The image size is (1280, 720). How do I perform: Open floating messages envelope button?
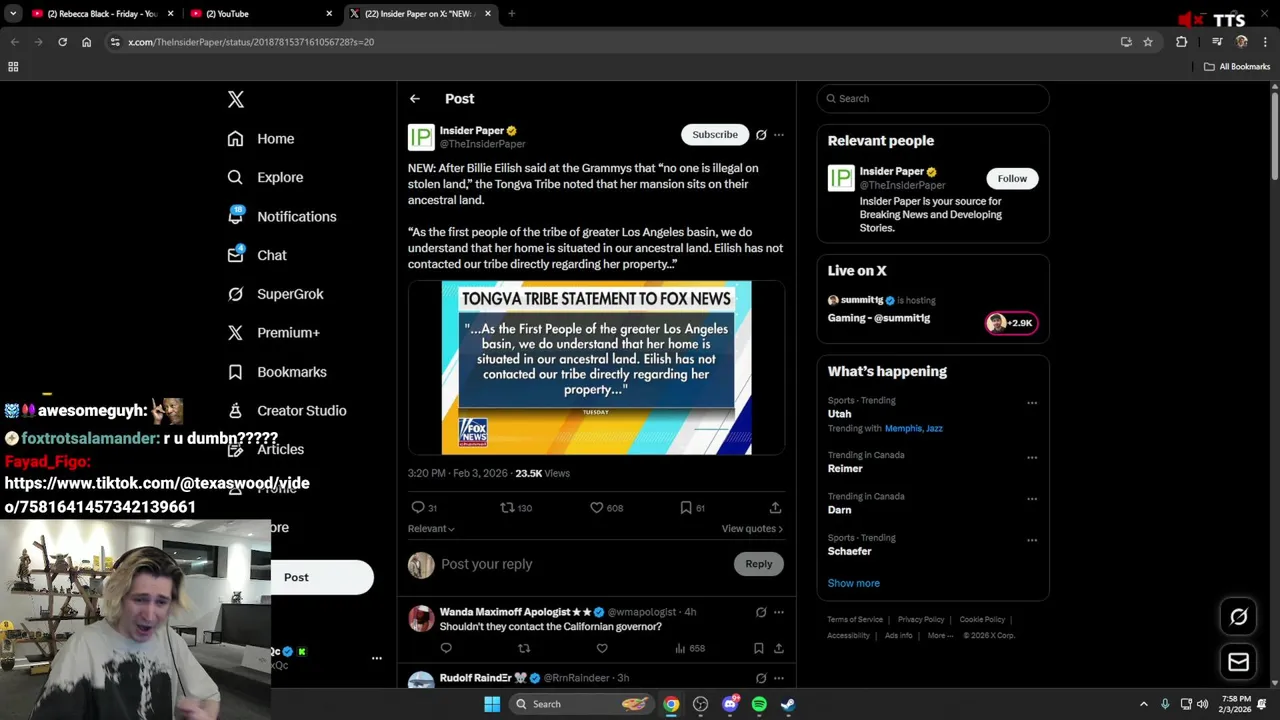point(1238,662)
